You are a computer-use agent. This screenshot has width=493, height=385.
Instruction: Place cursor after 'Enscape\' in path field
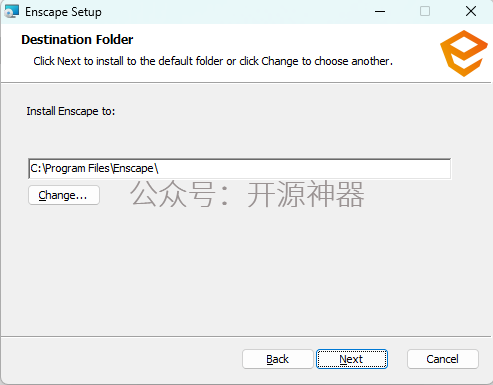coord(159,169)
